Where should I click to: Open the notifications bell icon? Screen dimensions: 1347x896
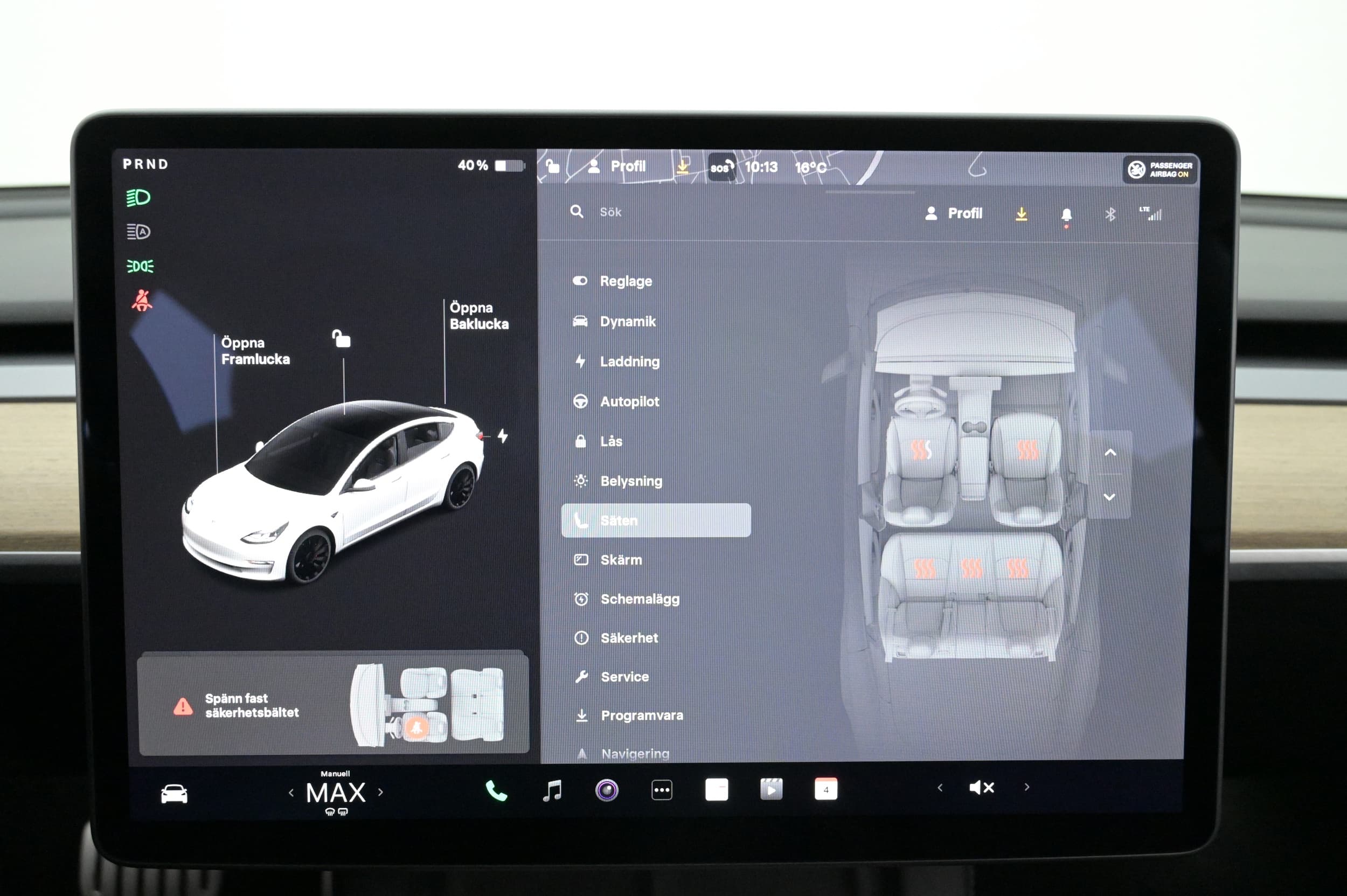(1066, 215)
